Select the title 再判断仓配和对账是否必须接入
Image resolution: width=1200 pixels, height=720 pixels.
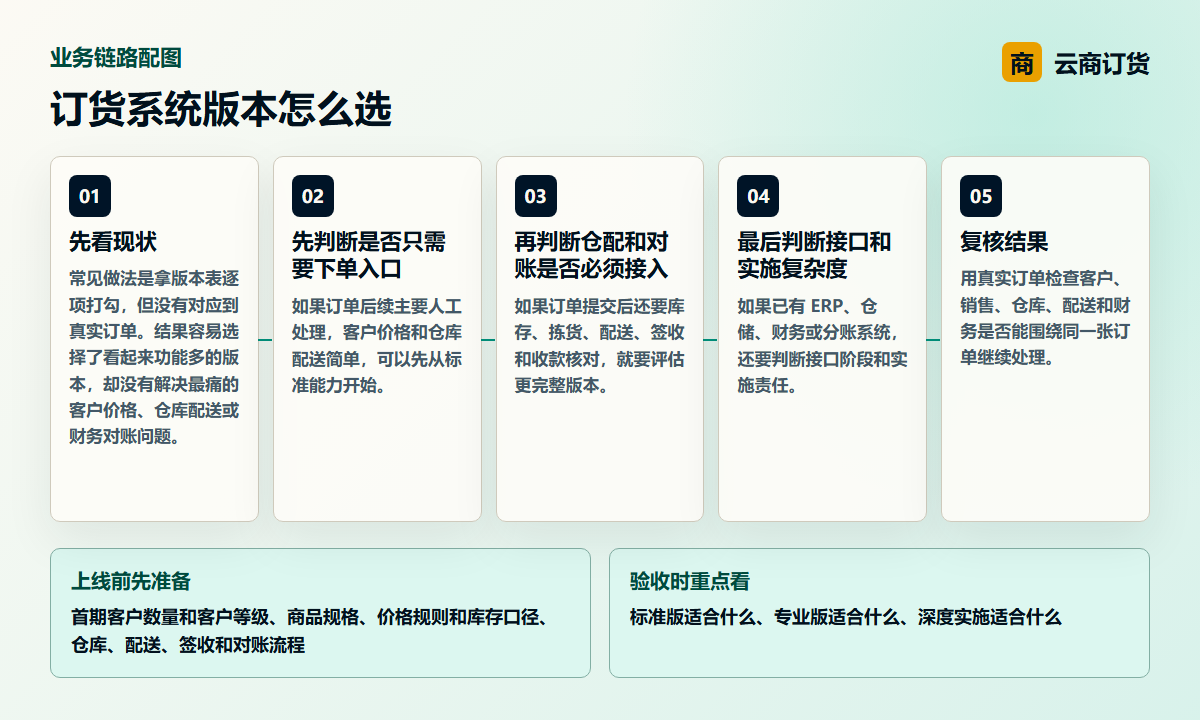pyautogui.click(x=591, y=255)
